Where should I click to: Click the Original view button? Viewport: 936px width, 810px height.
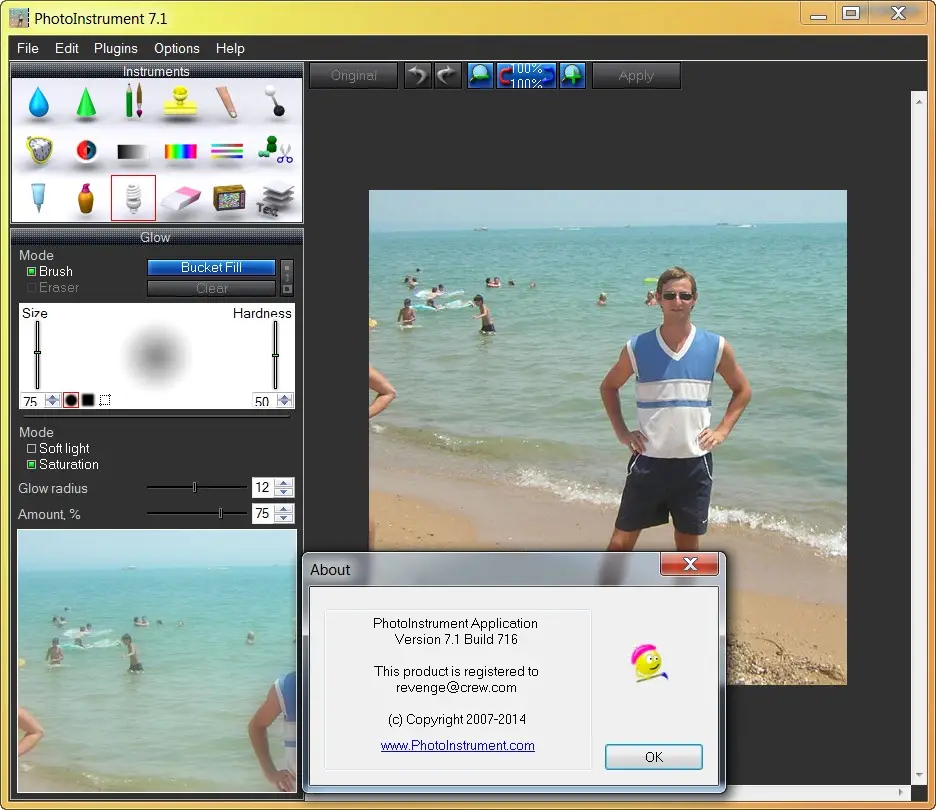click(353, 76)
